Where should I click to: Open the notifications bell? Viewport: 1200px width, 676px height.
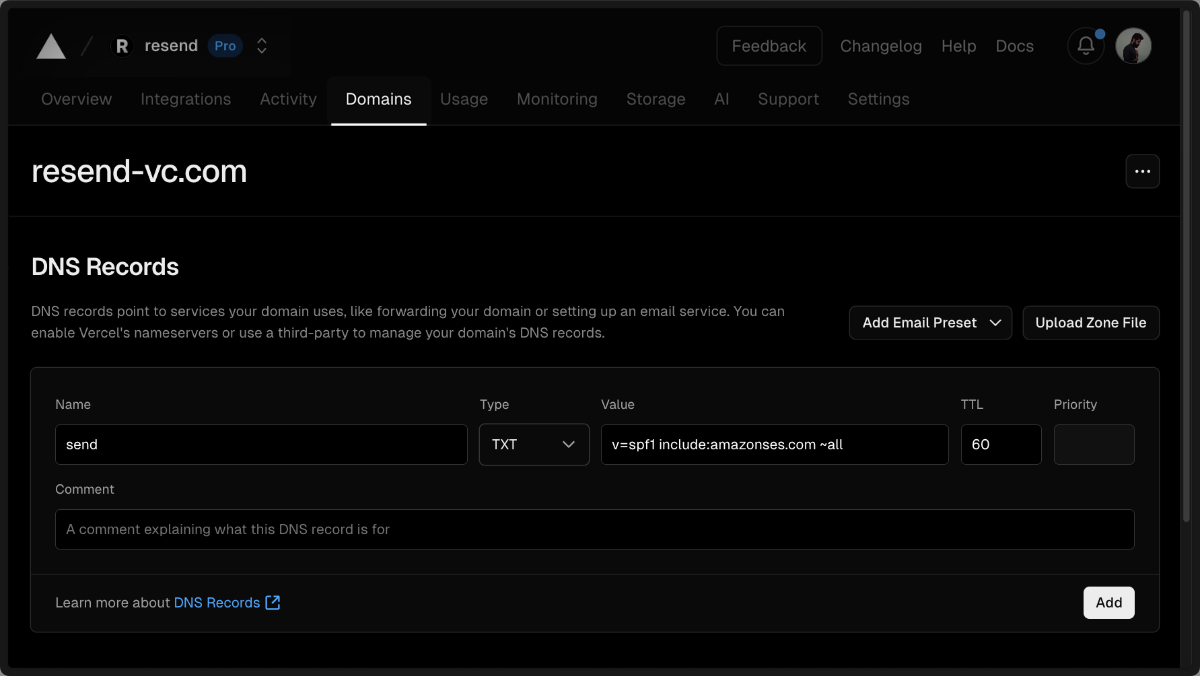[1086, 46]
